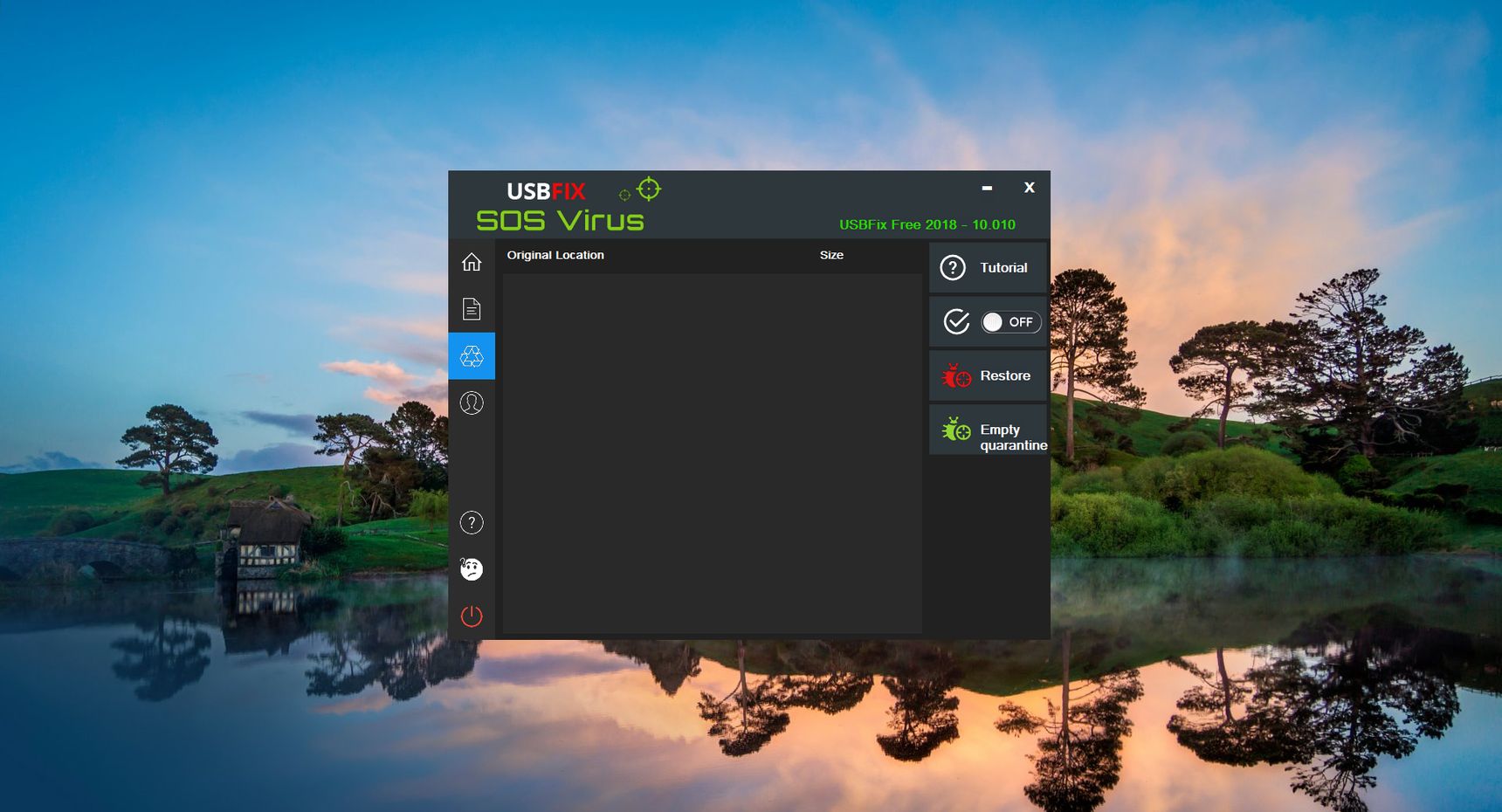Open the report document sidebar icon
1502x812 pixels.
(472, 308)
